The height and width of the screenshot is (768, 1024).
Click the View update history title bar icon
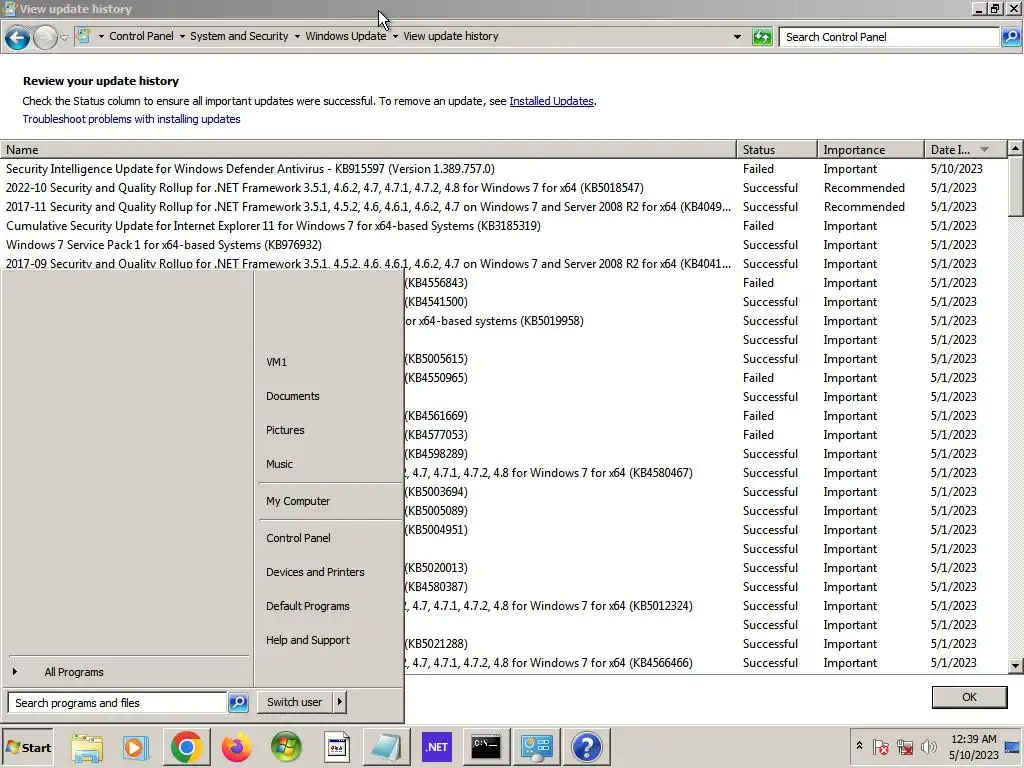pyautogui.click(x=10, y=8)
